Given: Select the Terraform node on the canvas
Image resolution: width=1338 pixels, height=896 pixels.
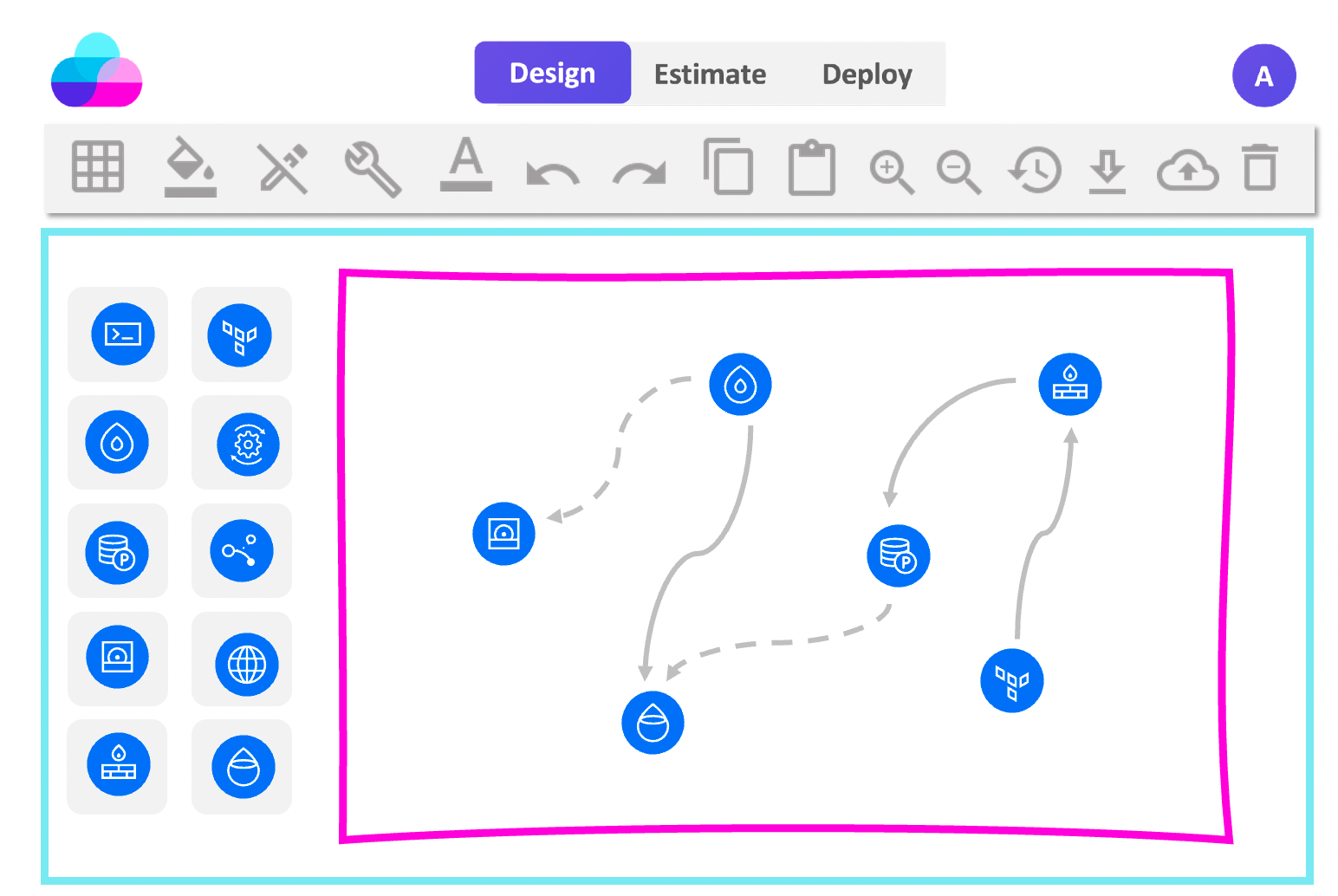Looking at the screenshot, I should 1011,681.
